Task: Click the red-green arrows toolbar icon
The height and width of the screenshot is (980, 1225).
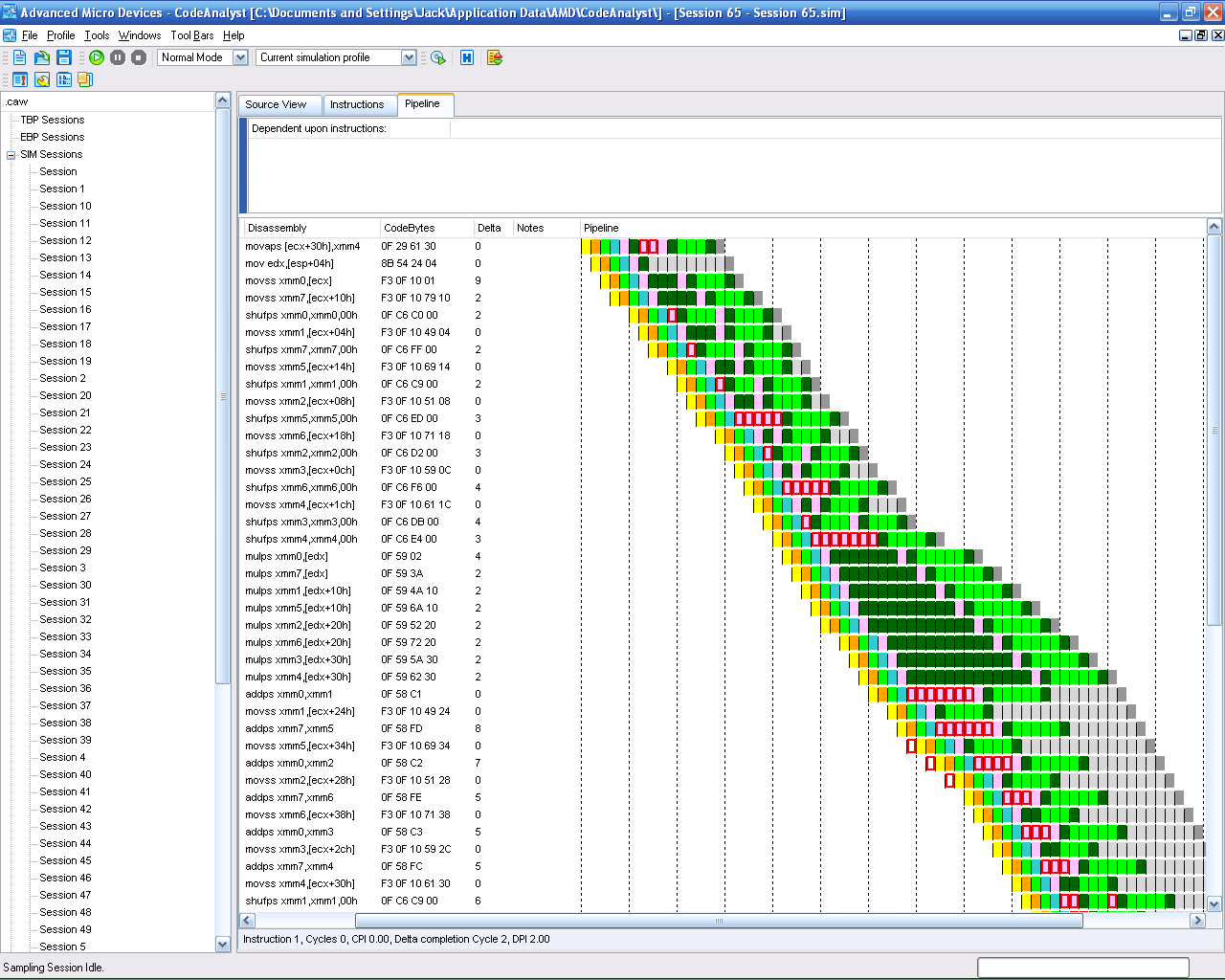Action: (495, 57)
